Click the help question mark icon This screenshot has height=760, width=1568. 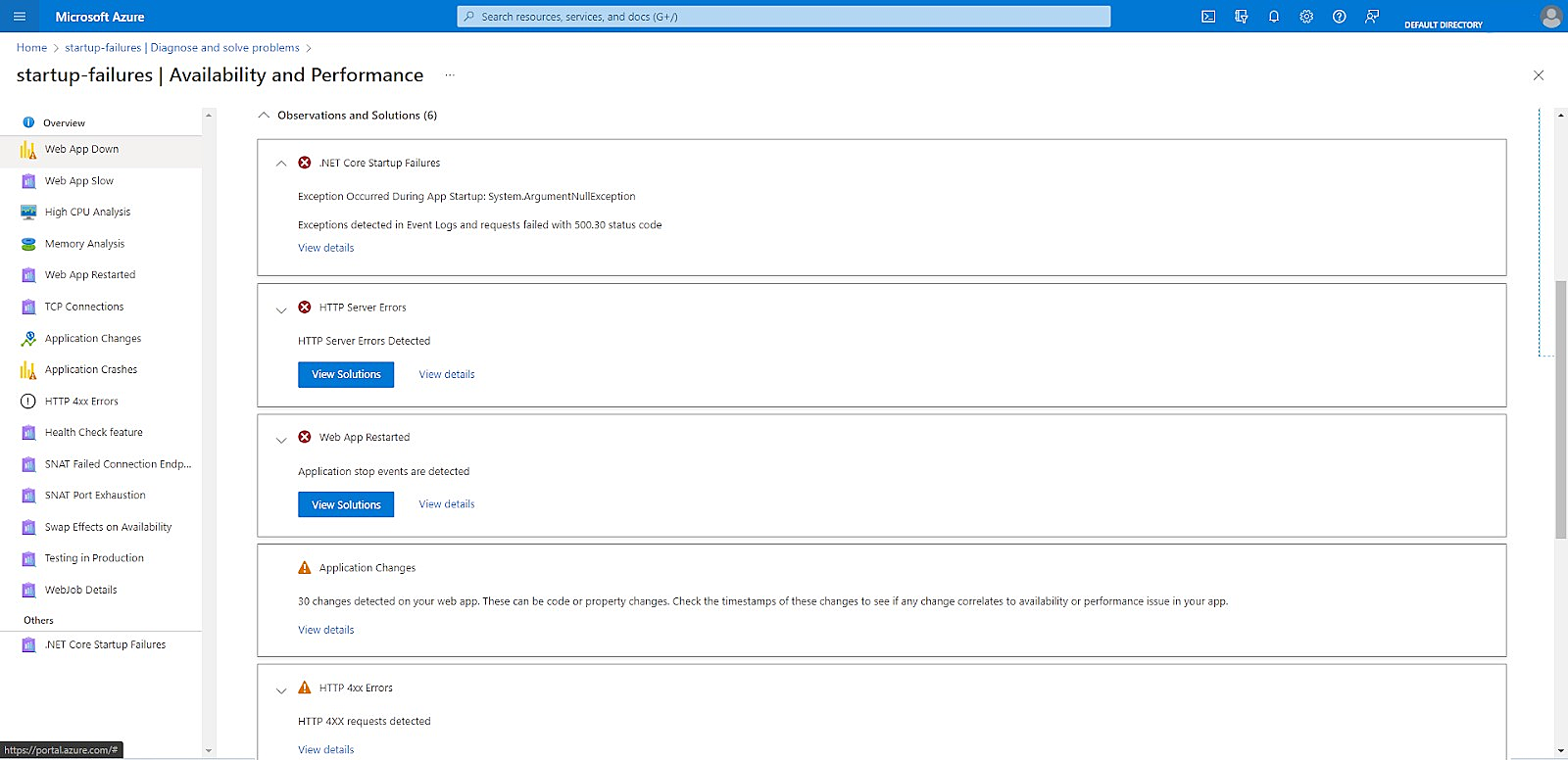tap(1340, 17)
